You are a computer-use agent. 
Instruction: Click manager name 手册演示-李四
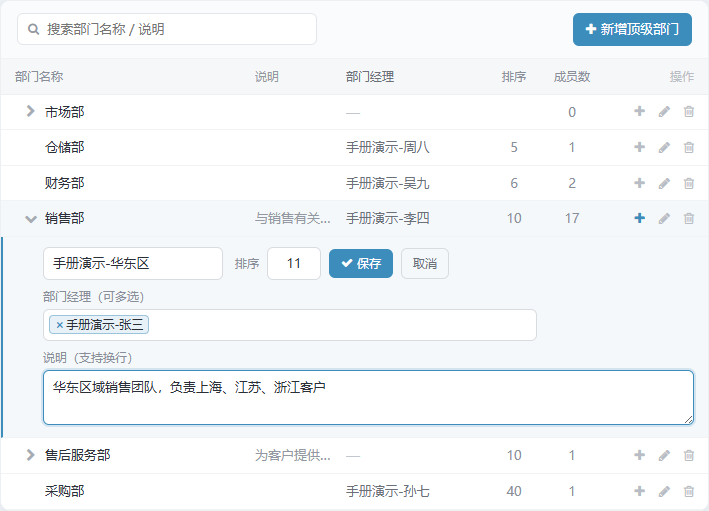388,218
